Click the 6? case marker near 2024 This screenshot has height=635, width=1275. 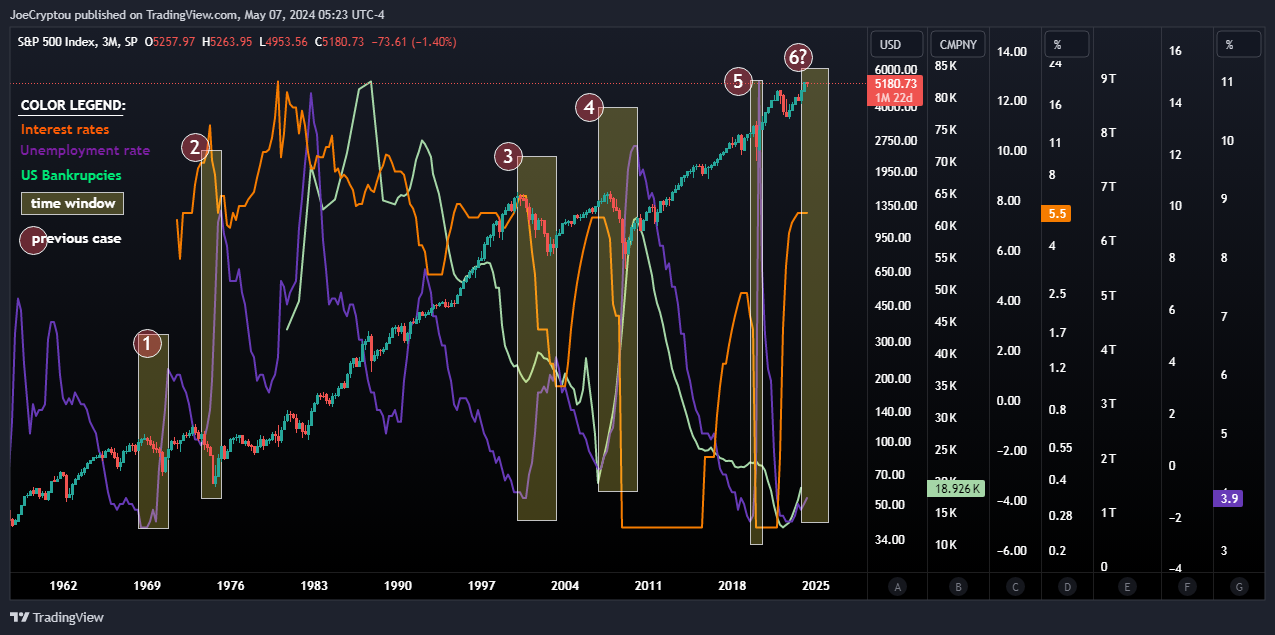pyautogui.click(x=799, y=58)
